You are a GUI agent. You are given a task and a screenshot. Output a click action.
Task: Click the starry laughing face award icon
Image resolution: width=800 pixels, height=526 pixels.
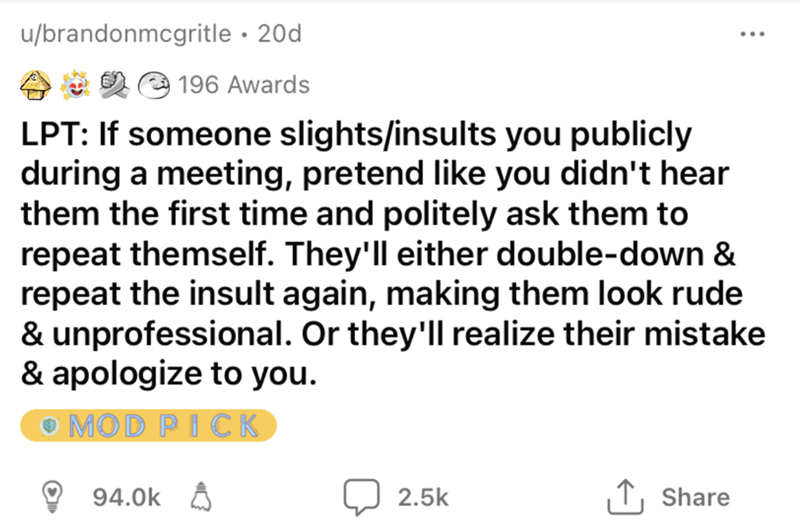pos(78,84)
